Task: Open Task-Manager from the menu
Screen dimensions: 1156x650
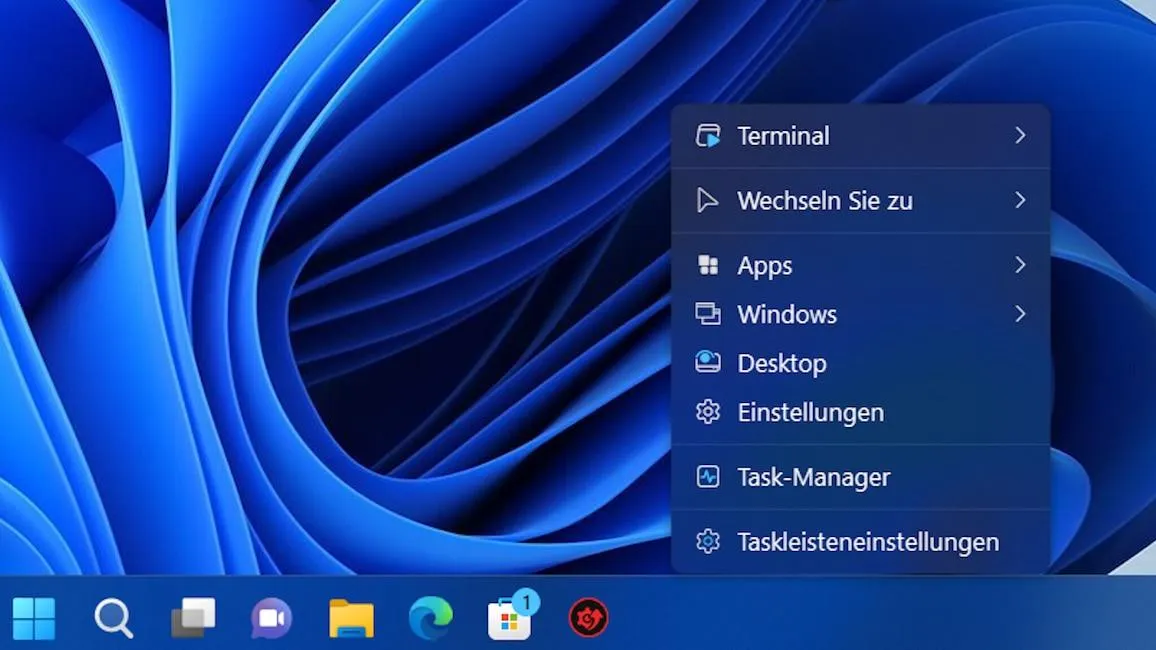Action: [x=860, y=477]
